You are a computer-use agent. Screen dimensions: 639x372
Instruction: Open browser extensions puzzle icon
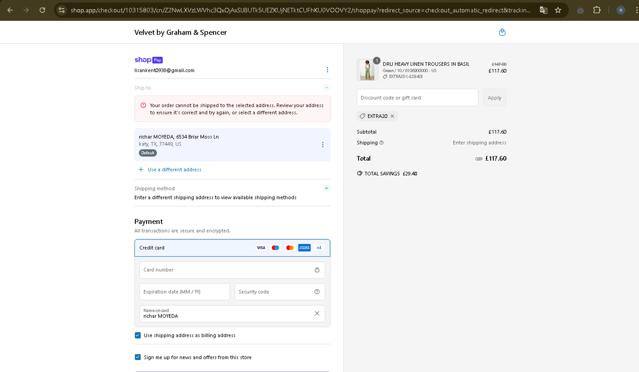(597, 10)
